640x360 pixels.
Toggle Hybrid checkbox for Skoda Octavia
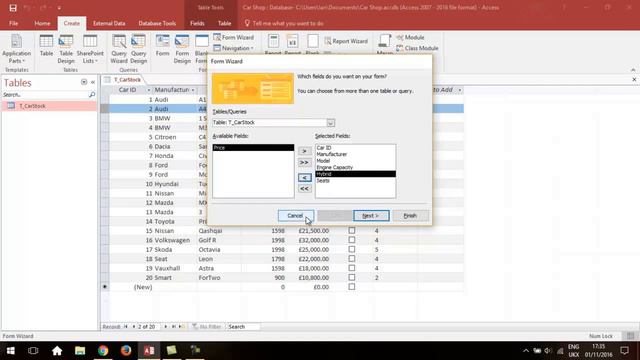point(351,249)
